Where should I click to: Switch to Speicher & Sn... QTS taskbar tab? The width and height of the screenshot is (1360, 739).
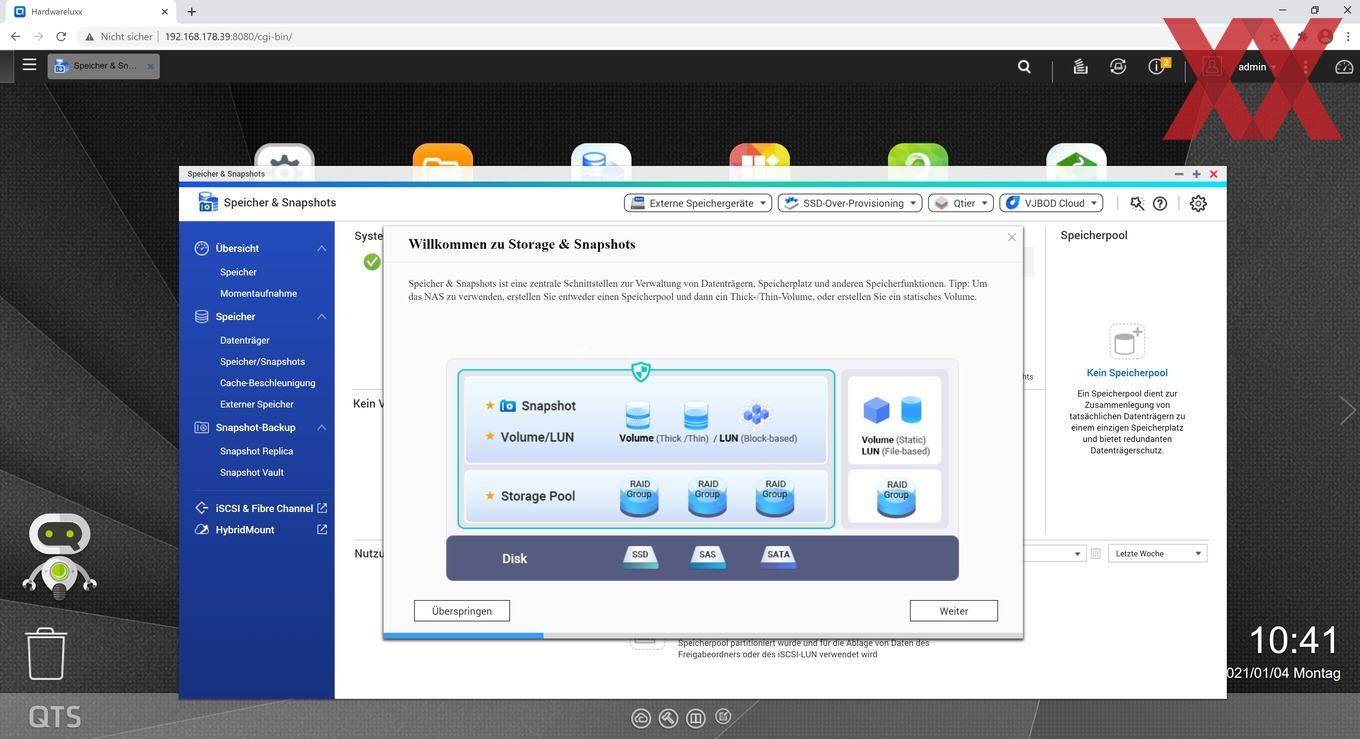[x=103, y=66]
